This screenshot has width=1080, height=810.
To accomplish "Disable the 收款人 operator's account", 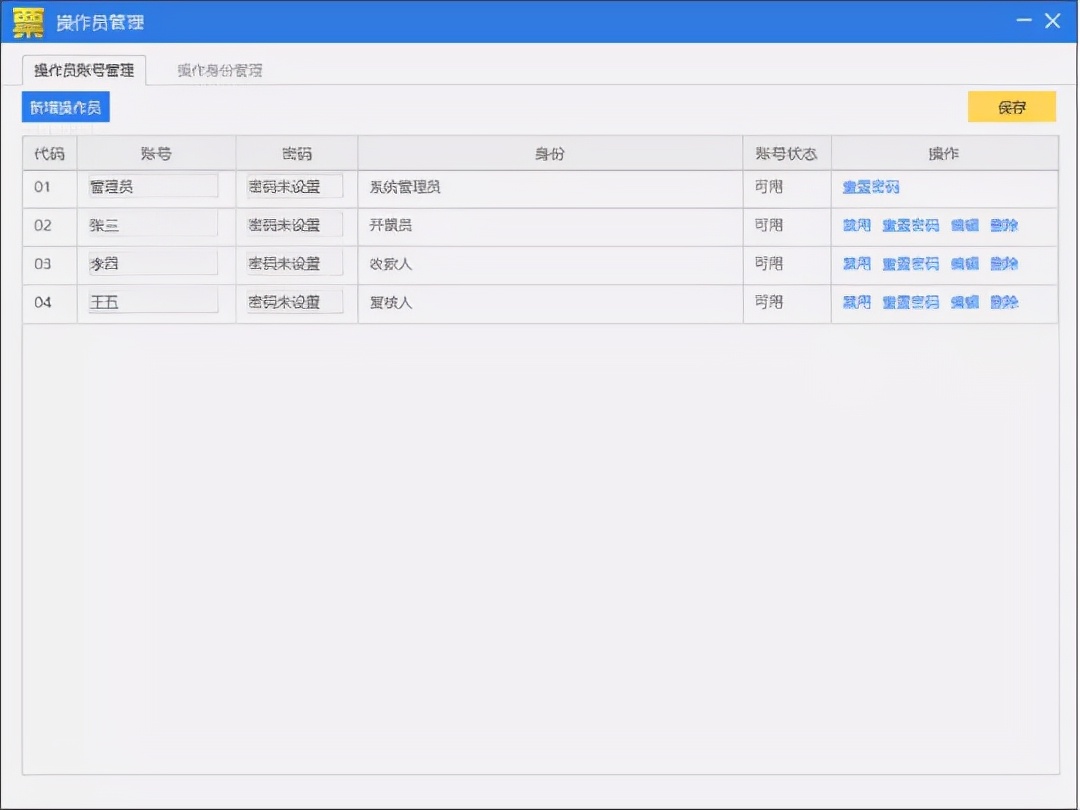I will tap(856, 264).
